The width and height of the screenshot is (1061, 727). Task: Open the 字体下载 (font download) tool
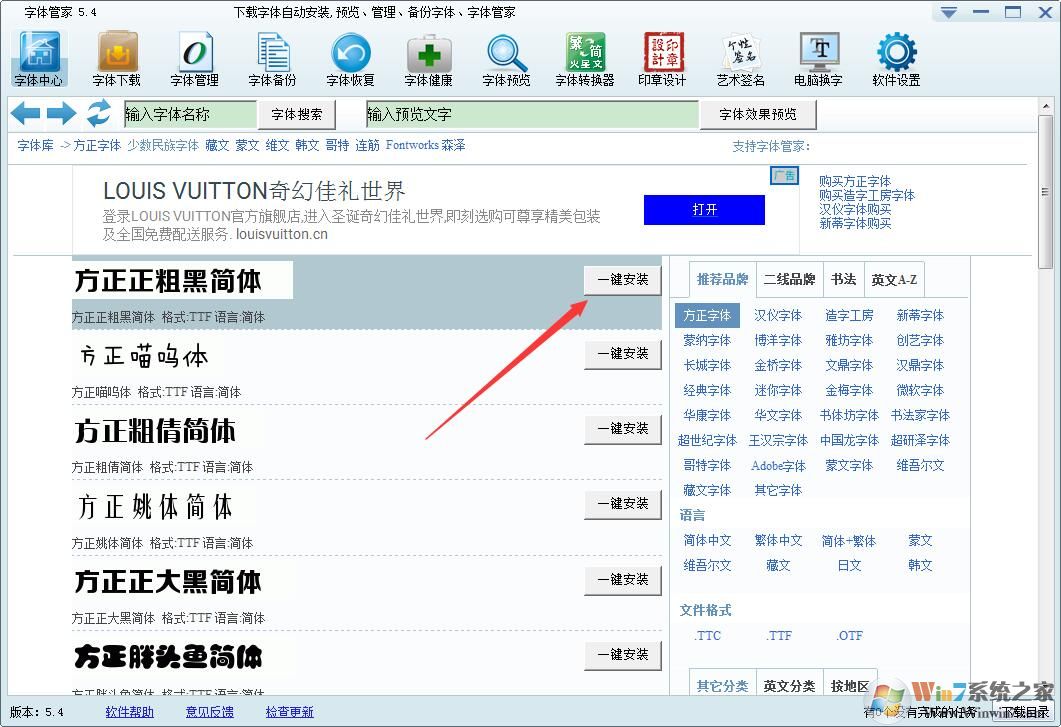tap(116, 57)
